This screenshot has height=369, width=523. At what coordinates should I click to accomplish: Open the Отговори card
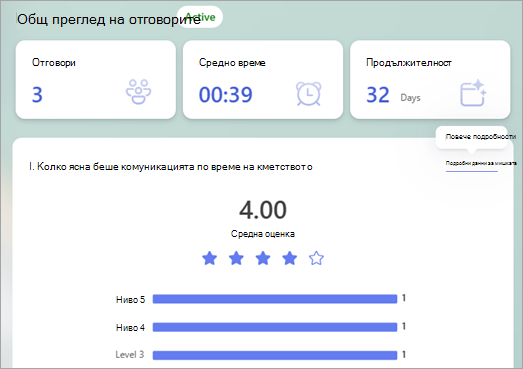(96, 80)
